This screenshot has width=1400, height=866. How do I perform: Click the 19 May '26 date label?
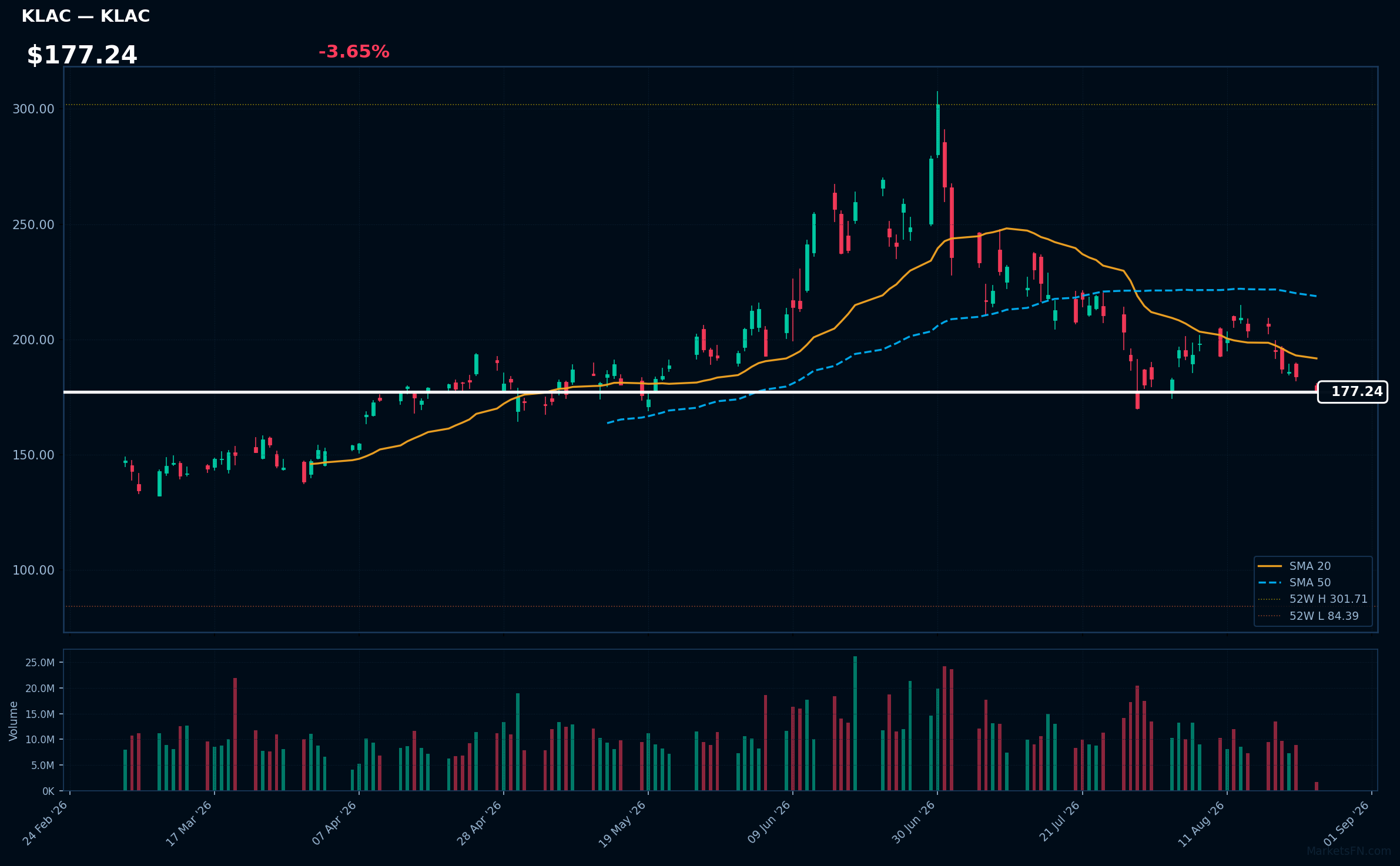622,824
